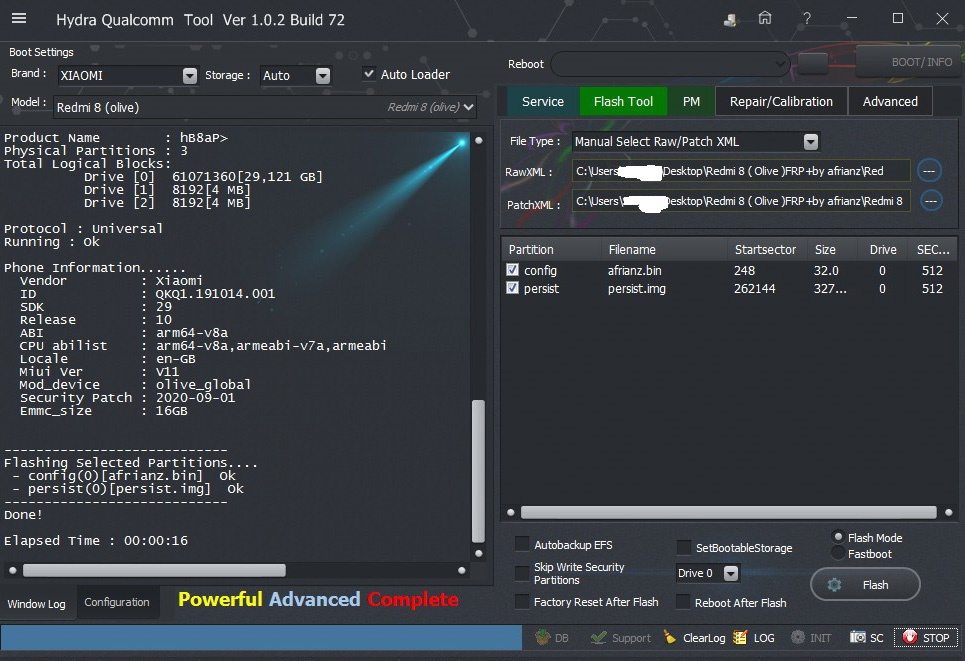Enable Skip Write Security Partitions
965x661 pixels.
coord(522,573)
